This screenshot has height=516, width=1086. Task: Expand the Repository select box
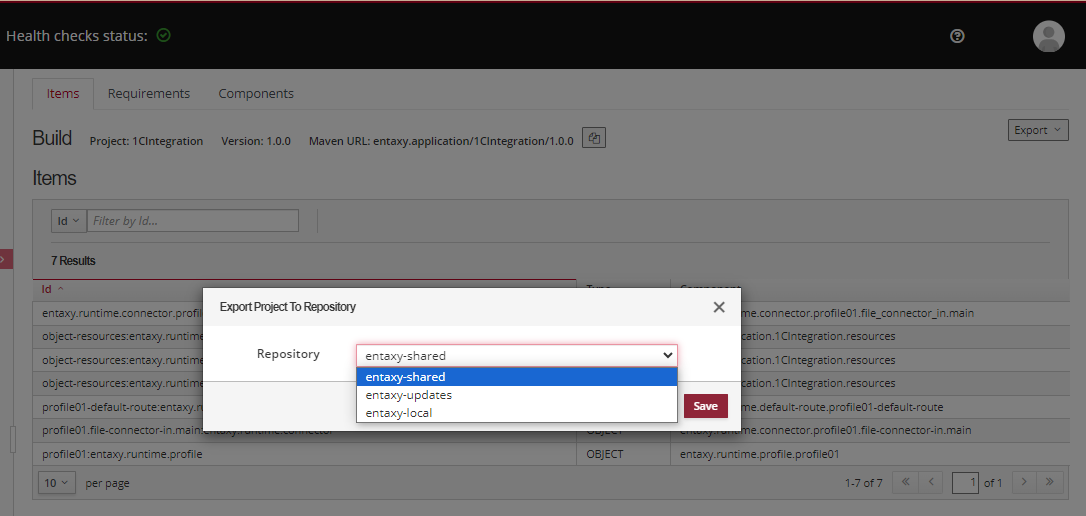tap(516, 355)
